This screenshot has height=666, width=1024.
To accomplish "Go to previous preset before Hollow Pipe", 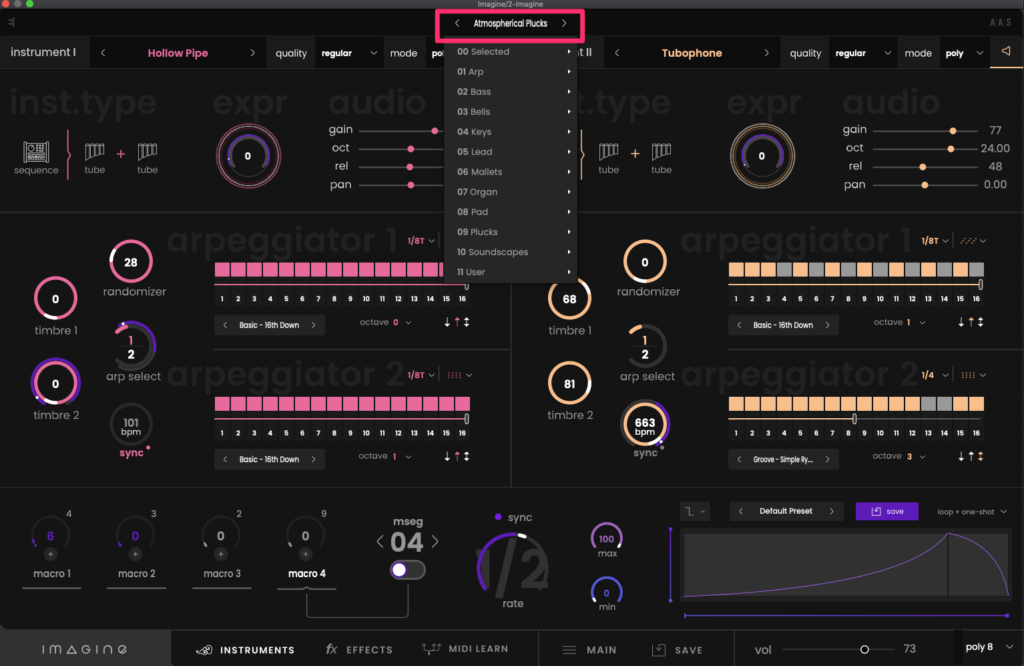I will (103, 53).
